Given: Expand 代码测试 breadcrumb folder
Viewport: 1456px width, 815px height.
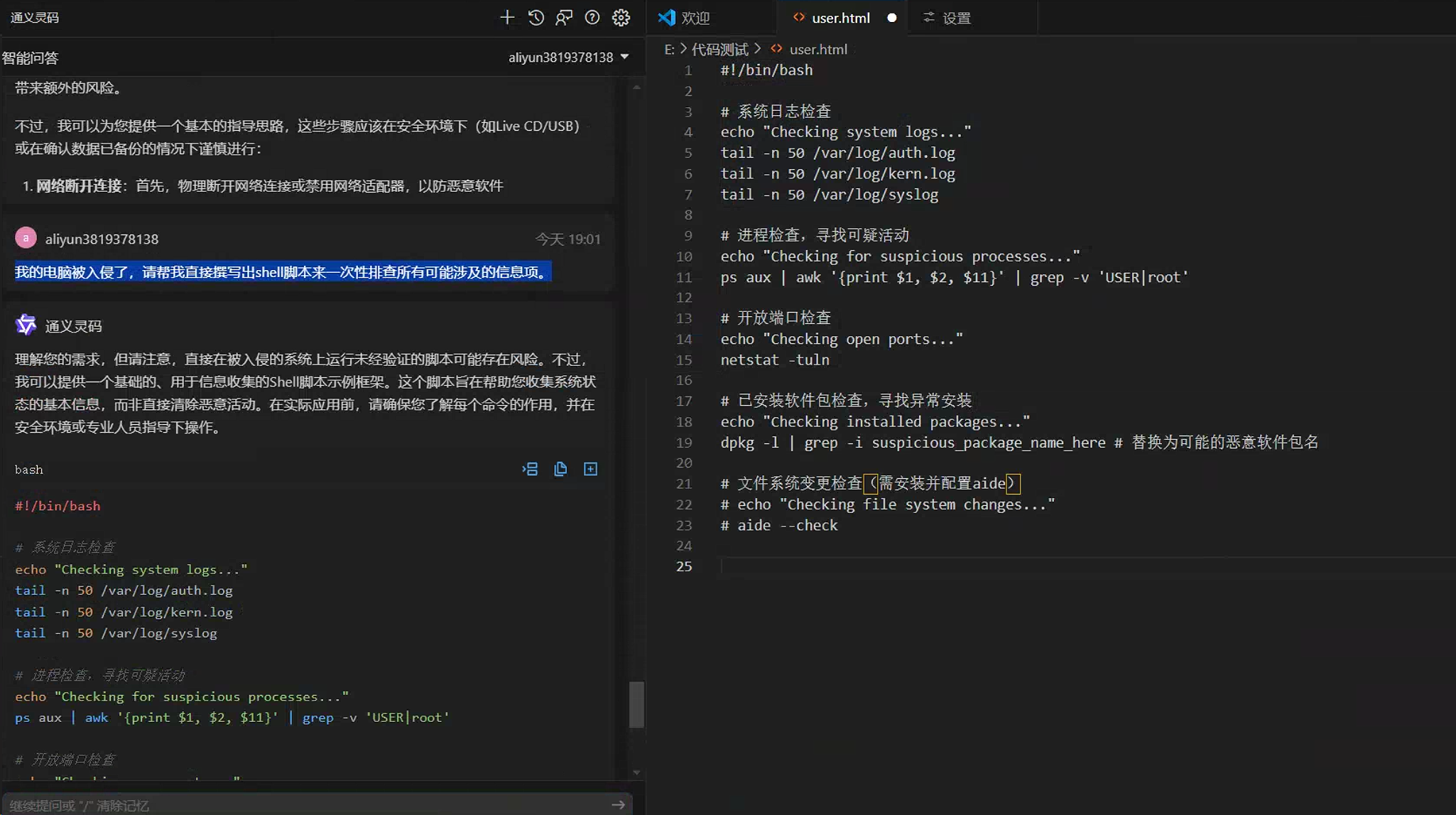Looking at the screenshot, I should pos(719,49).
